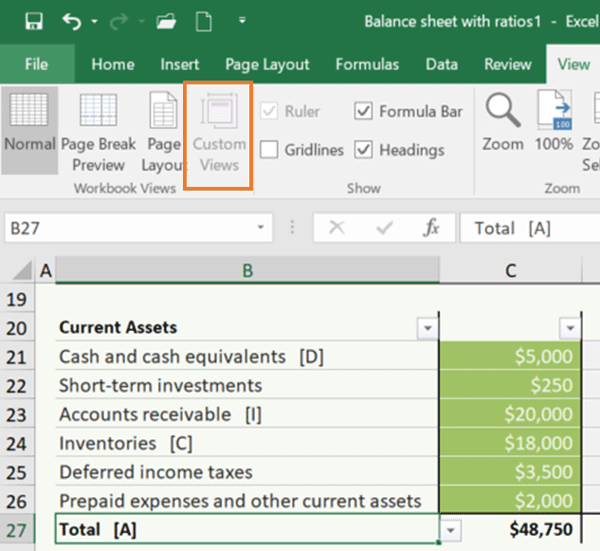Open the filter dropdown beside Total [A]
Image resolution: width=600 pixels, height=551 pixels.
click(451, 530)
